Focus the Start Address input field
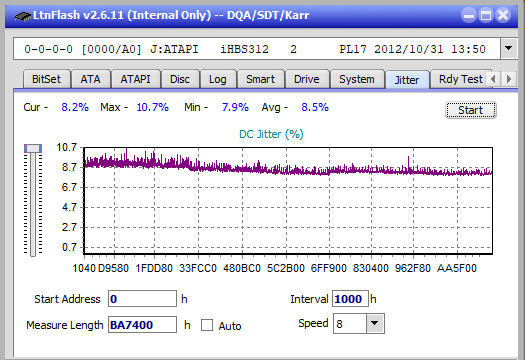Screen dimensions: 525x360 [142, 299]
